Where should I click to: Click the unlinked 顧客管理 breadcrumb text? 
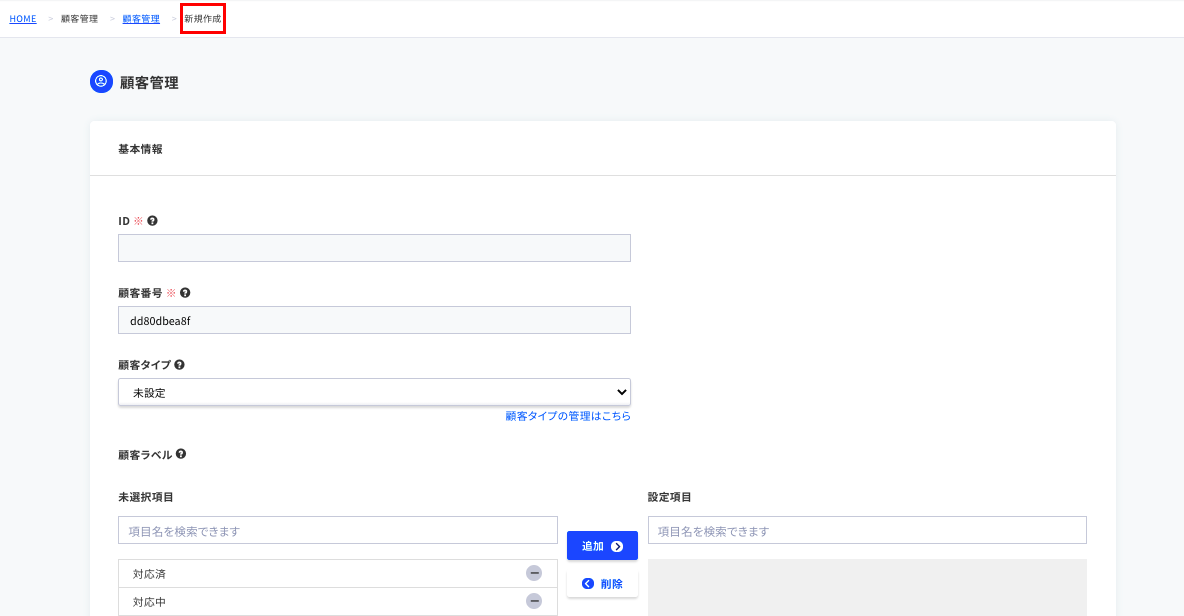[79, 19]
